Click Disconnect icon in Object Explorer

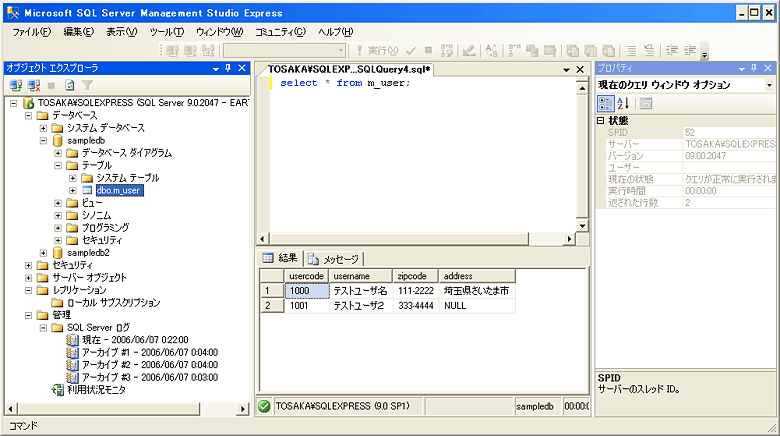click(34, 85)
